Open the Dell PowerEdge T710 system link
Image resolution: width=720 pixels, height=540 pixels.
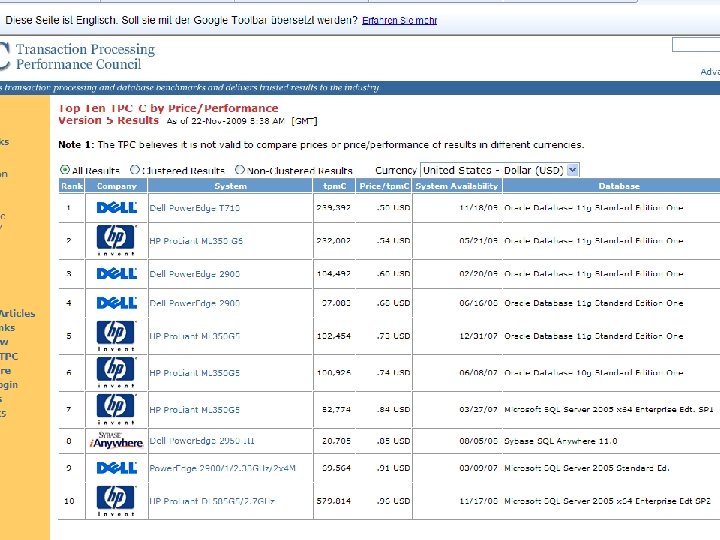click(x=195, y=208)
